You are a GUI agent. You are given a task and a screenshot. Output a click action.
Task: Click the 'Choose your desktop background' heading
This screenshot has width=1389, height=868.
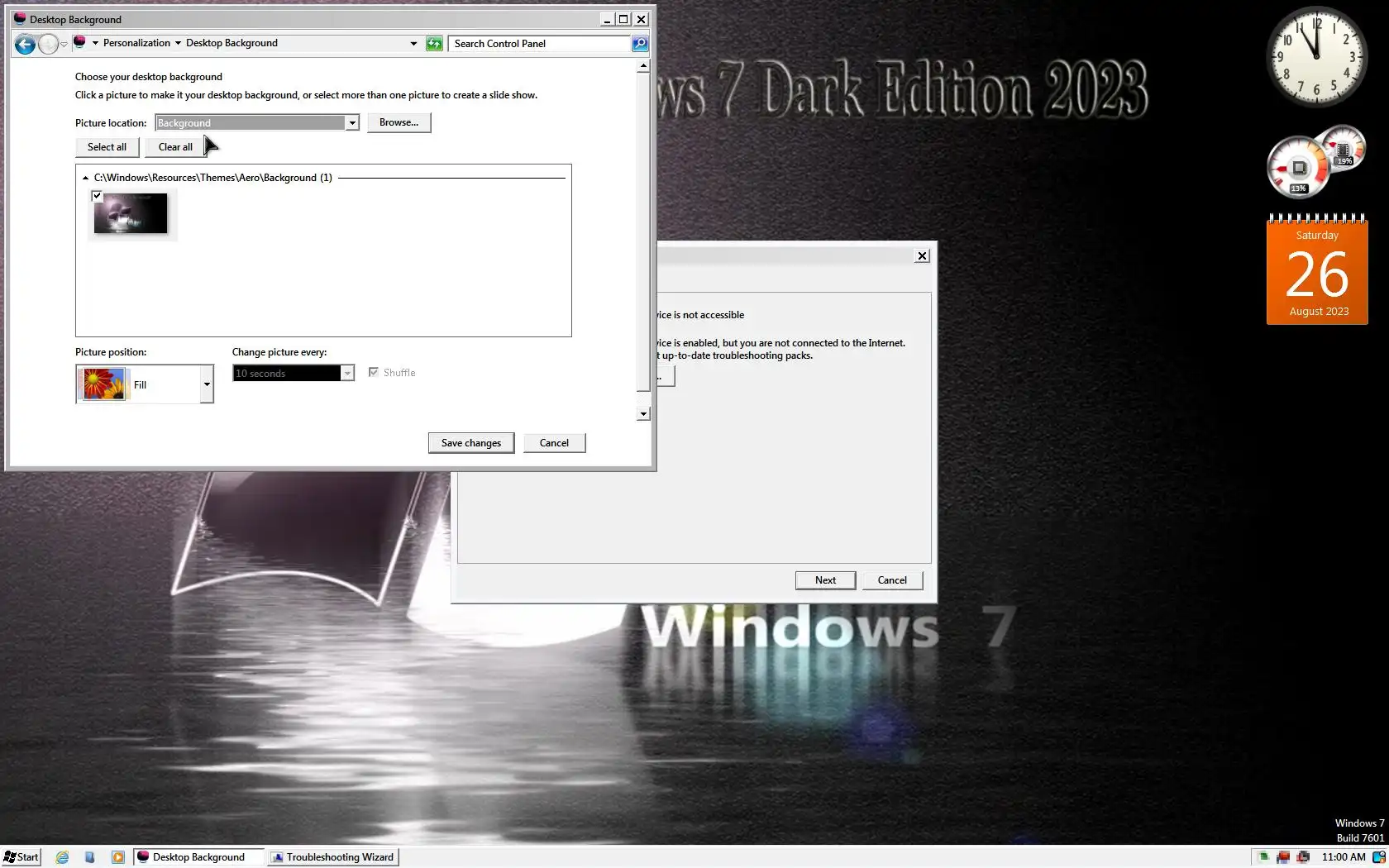pyautogui.click(x=149, y=77)
